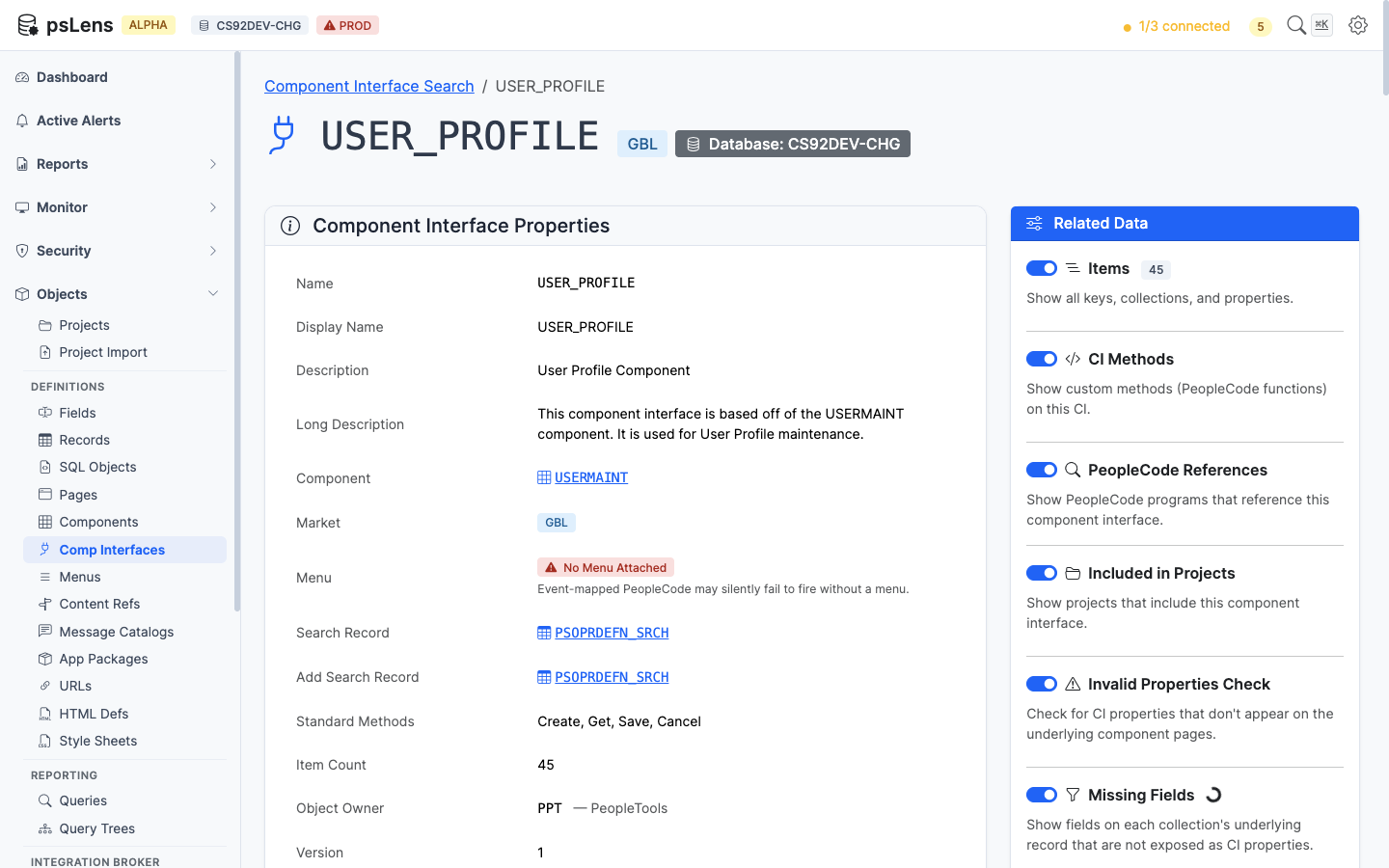The image size is (1389, 868).
Task: Click the Database: CS92DEV-CHG label badge
Action: [793, 144]
